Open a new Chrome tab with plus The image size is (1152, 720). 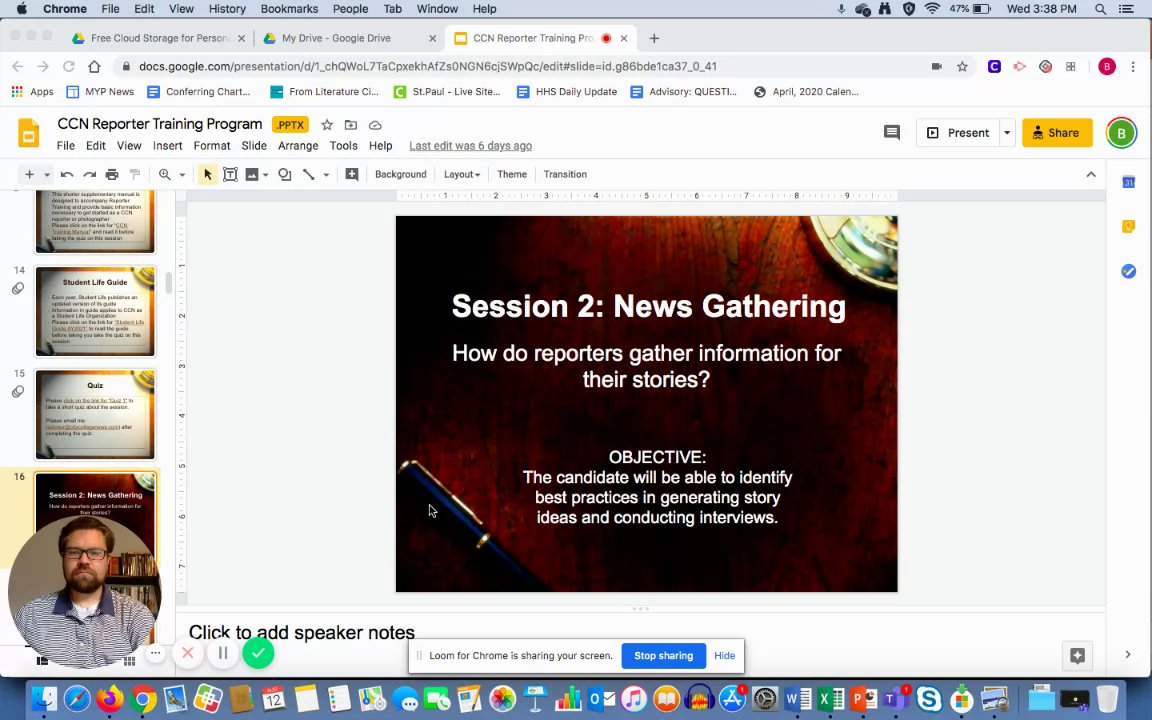[x=654, y=38]
